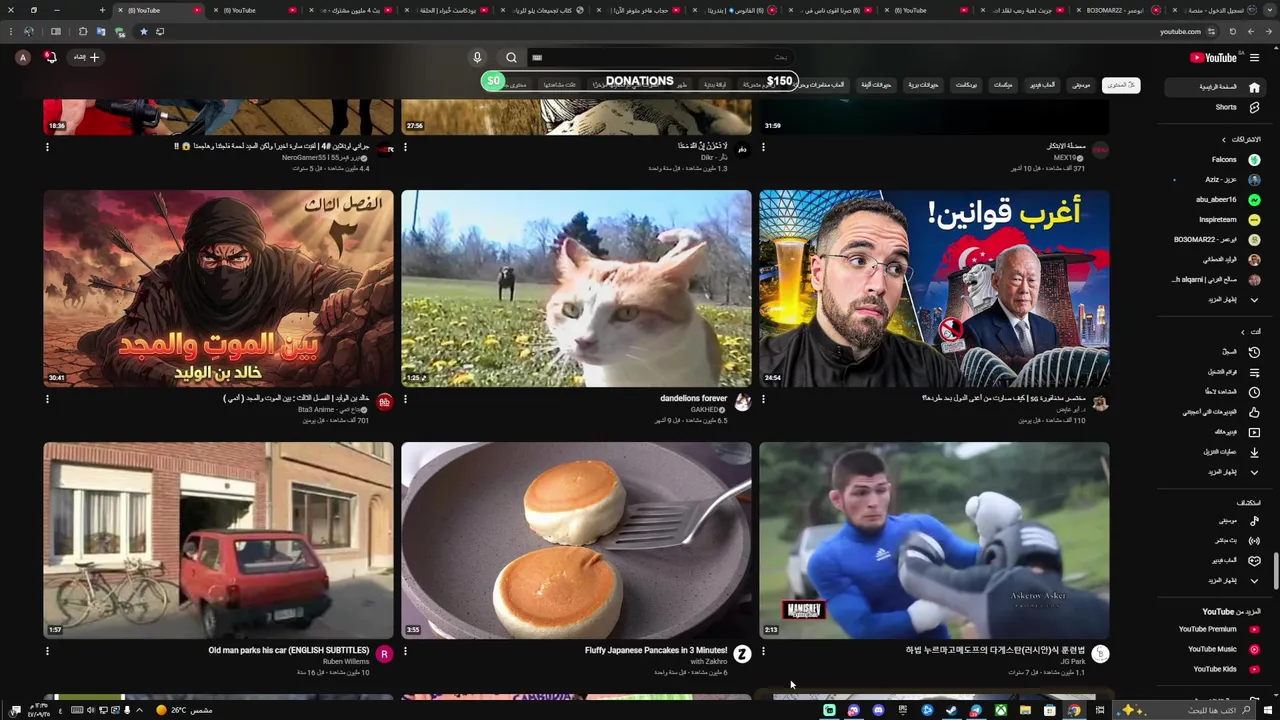The width and height of the screenshot is (1280, 720).
Task: Open the Live broadcast explore icon
Action: (1254, 540)
